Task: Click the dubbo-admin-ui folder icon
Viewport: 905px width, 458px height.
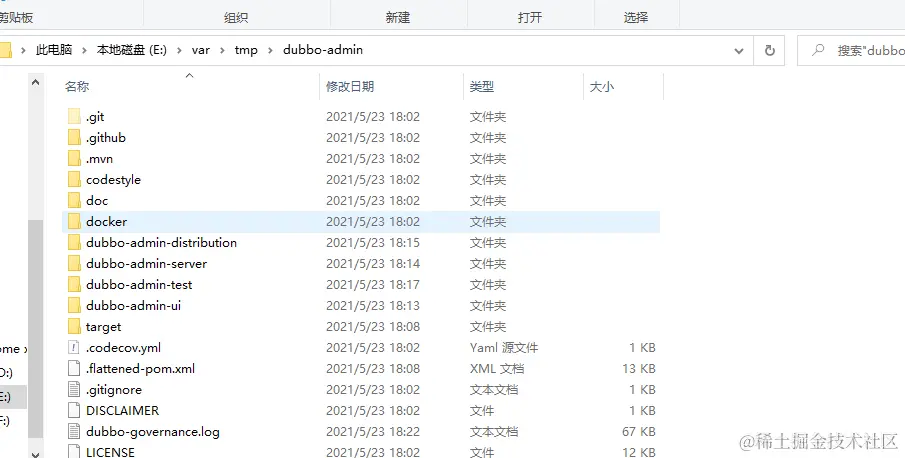Action: point(74,305)
